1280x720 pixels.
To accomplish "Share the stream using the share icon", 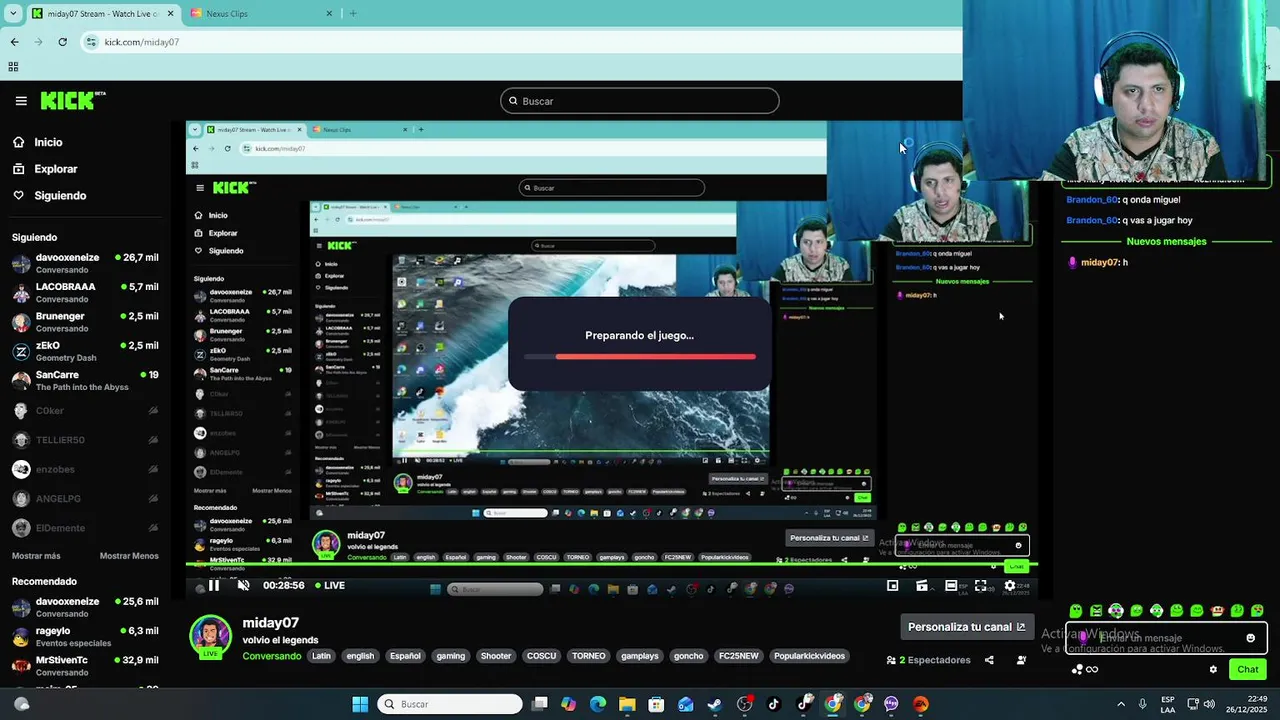I will [989, 660].
